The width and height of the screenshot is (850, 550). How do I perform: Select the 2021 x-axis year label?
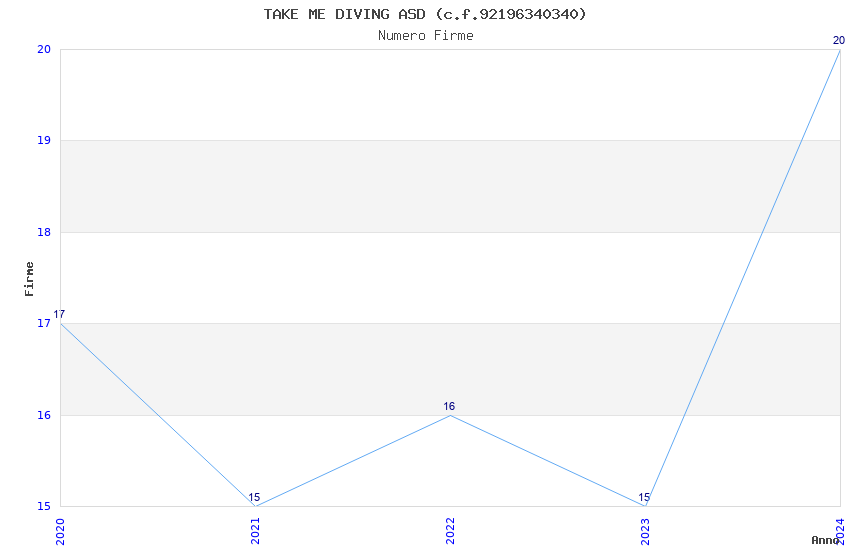pyautogui.click(x=255, y=531)
